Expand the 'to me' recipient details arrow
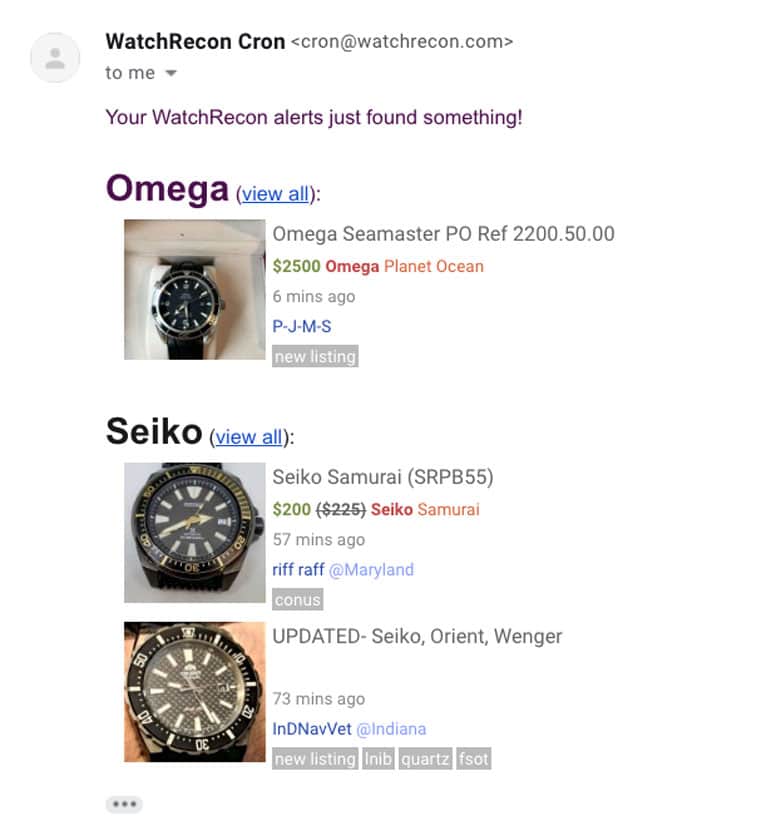The width and height of the screenshot is (783, 821). pos(171,73)
